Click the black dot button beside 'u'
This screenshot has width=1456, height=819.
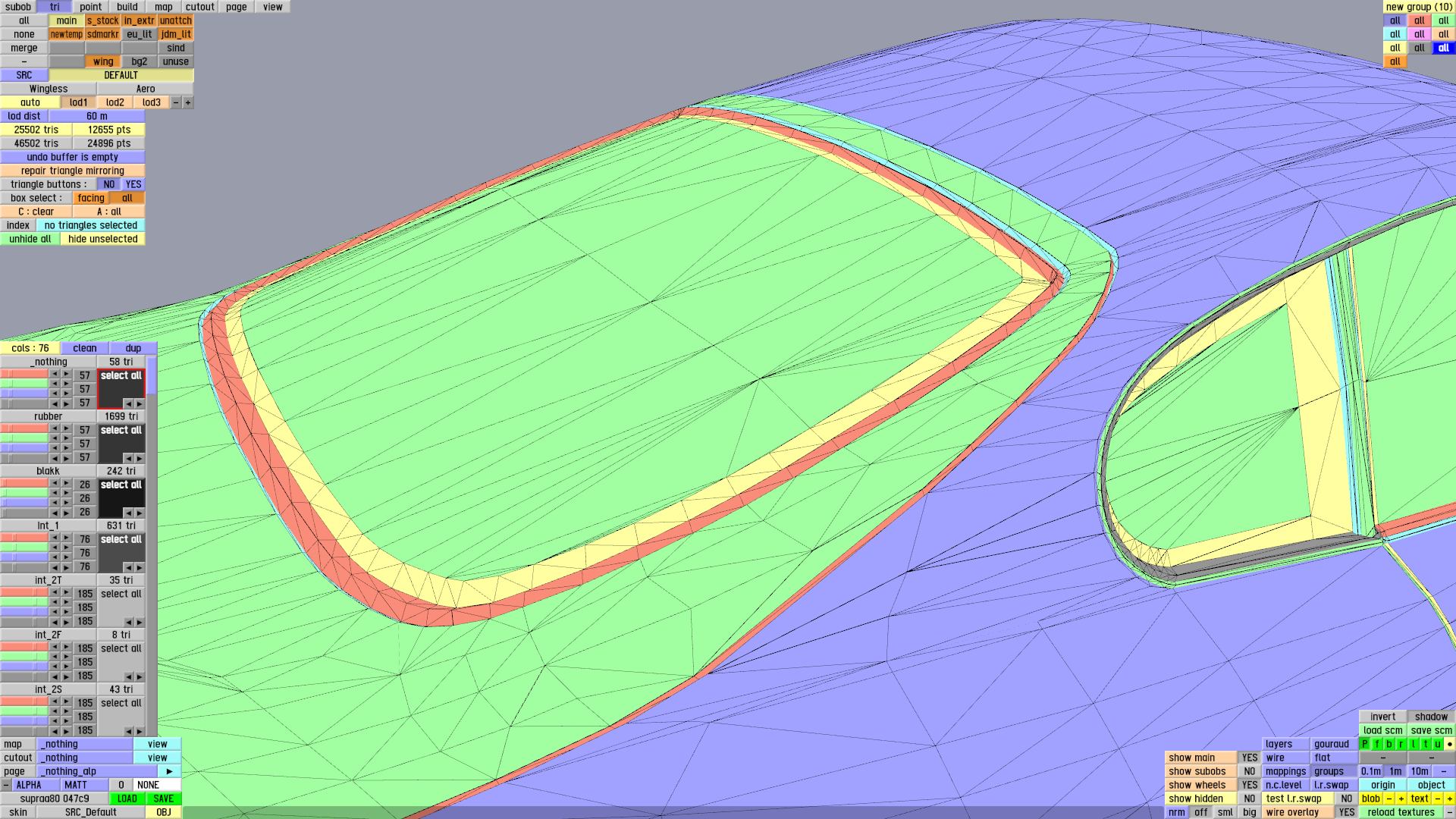pos(1449,744)
